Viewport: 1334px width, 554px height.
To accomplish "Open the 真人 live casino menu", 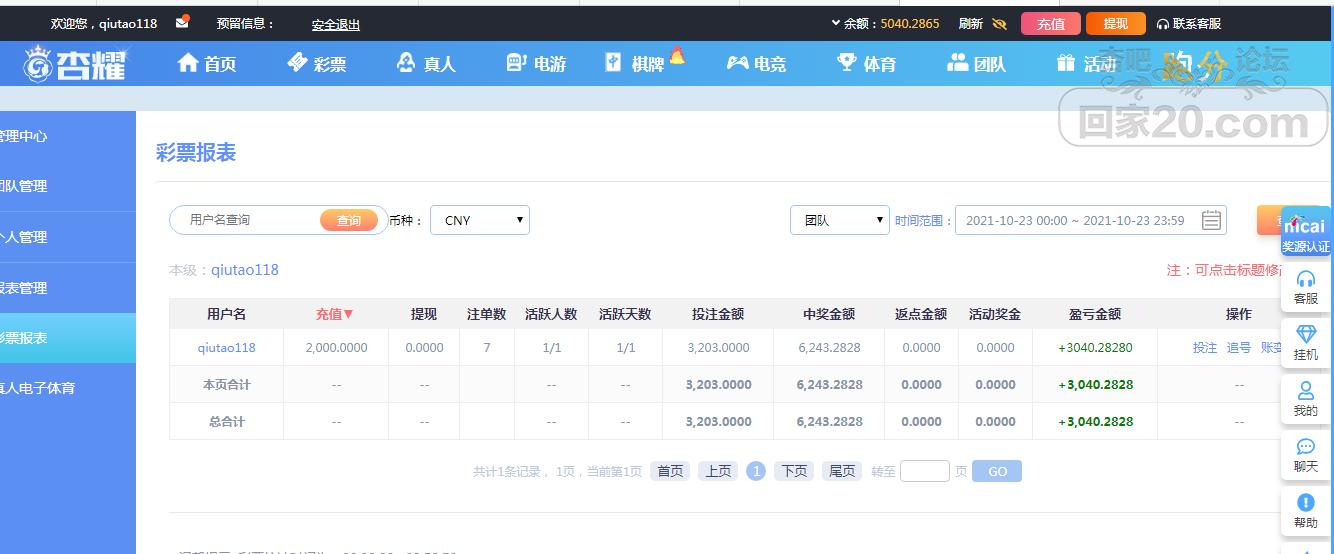I will pyautogui.click(x=426, y=64).
